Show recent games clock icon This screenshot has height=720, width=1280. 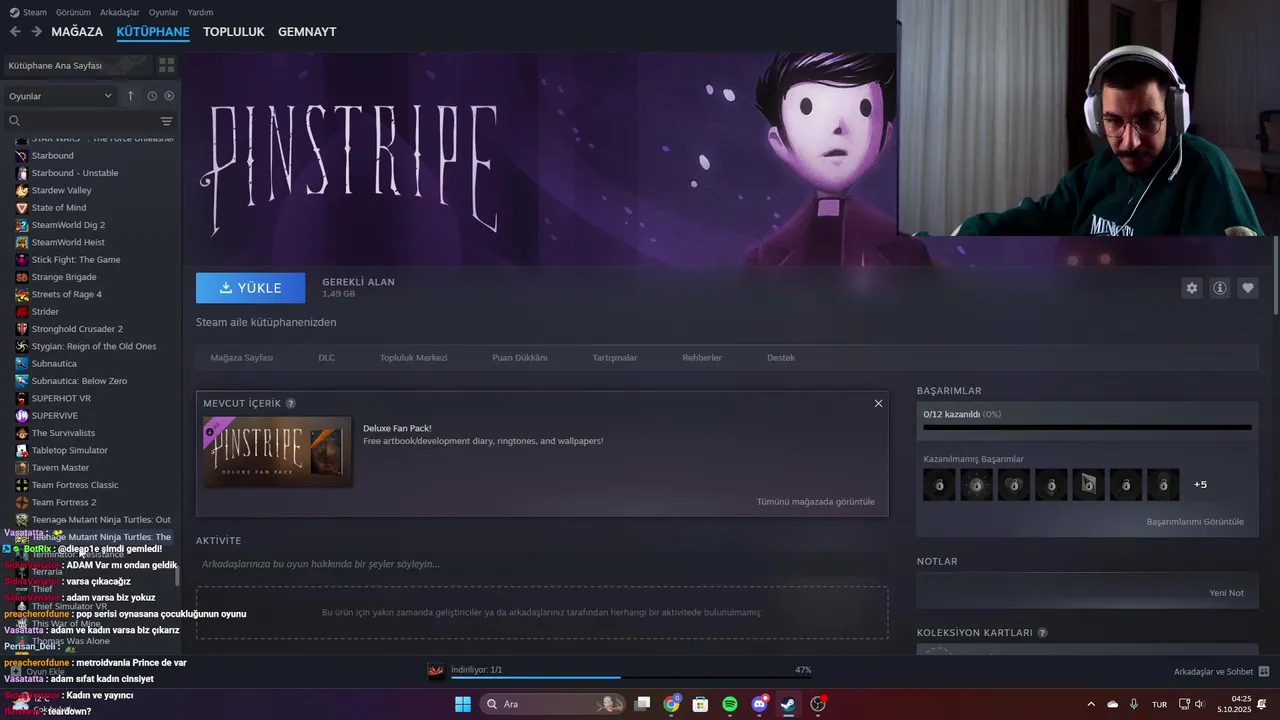(152, 96)
